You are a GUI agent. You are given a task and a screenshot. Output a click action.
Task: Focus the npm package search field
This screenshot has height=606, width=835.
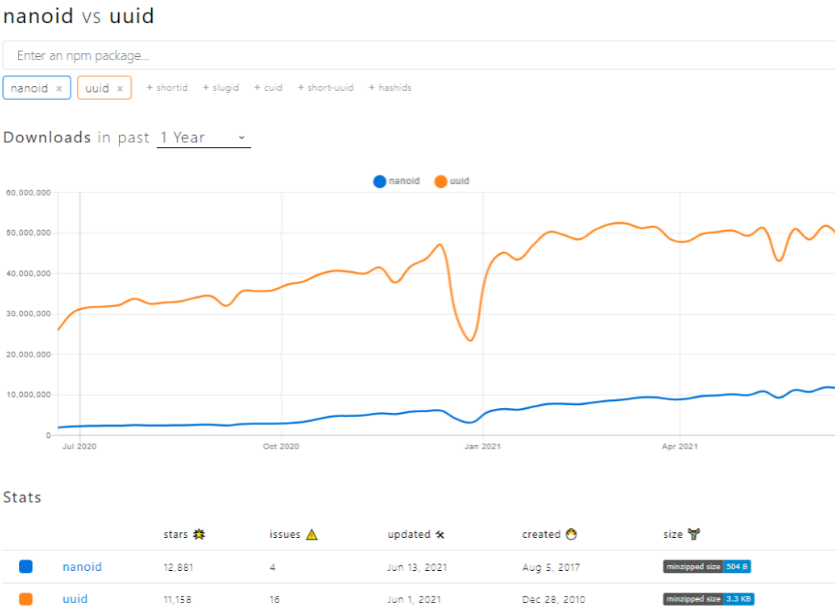(x=419, y=55)
